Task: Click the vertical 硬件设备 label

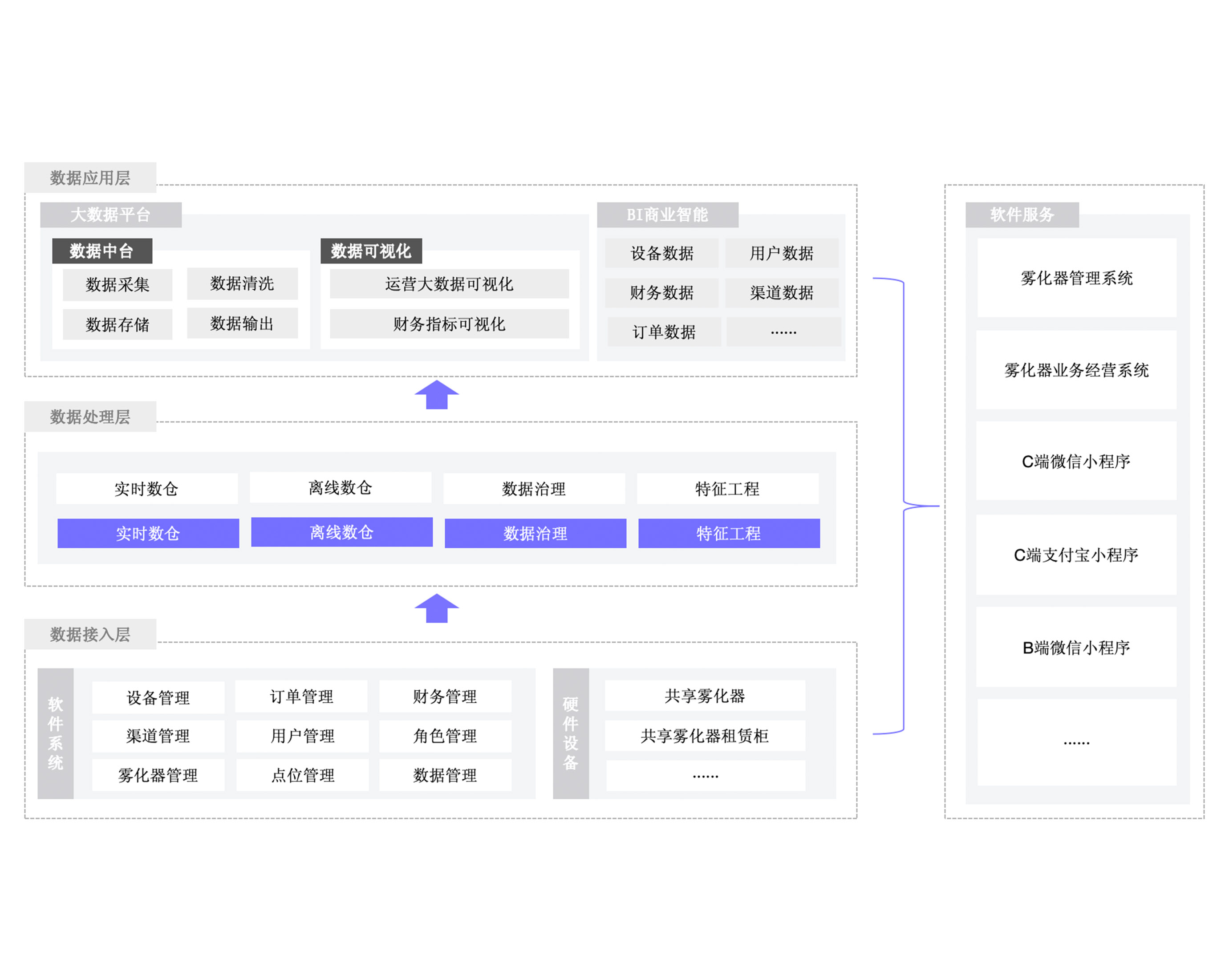Action: click(571, 733)
